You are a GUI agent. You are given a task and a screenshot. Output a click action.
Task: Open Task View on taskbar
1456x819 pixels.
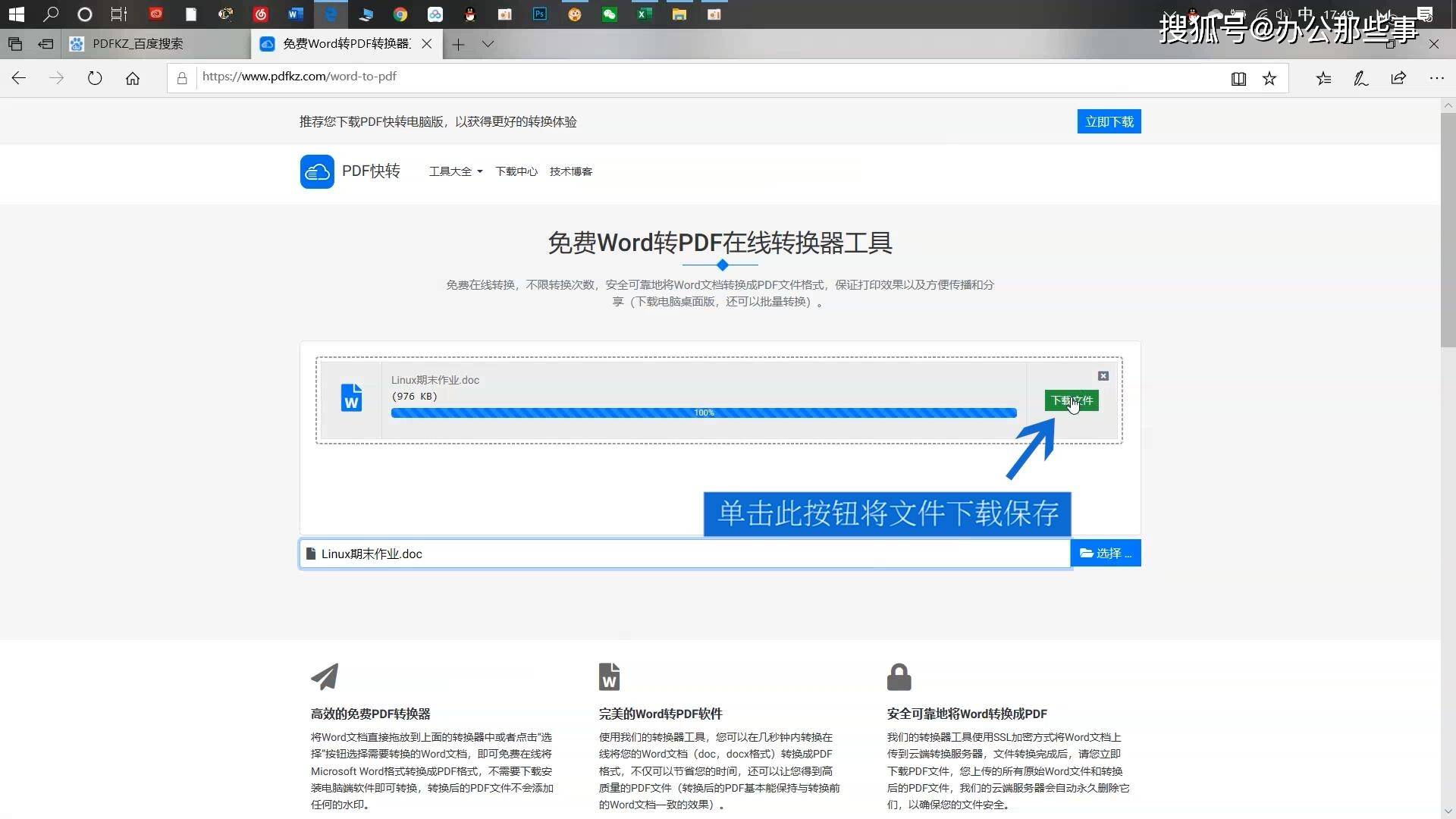[x=119, y=14]
